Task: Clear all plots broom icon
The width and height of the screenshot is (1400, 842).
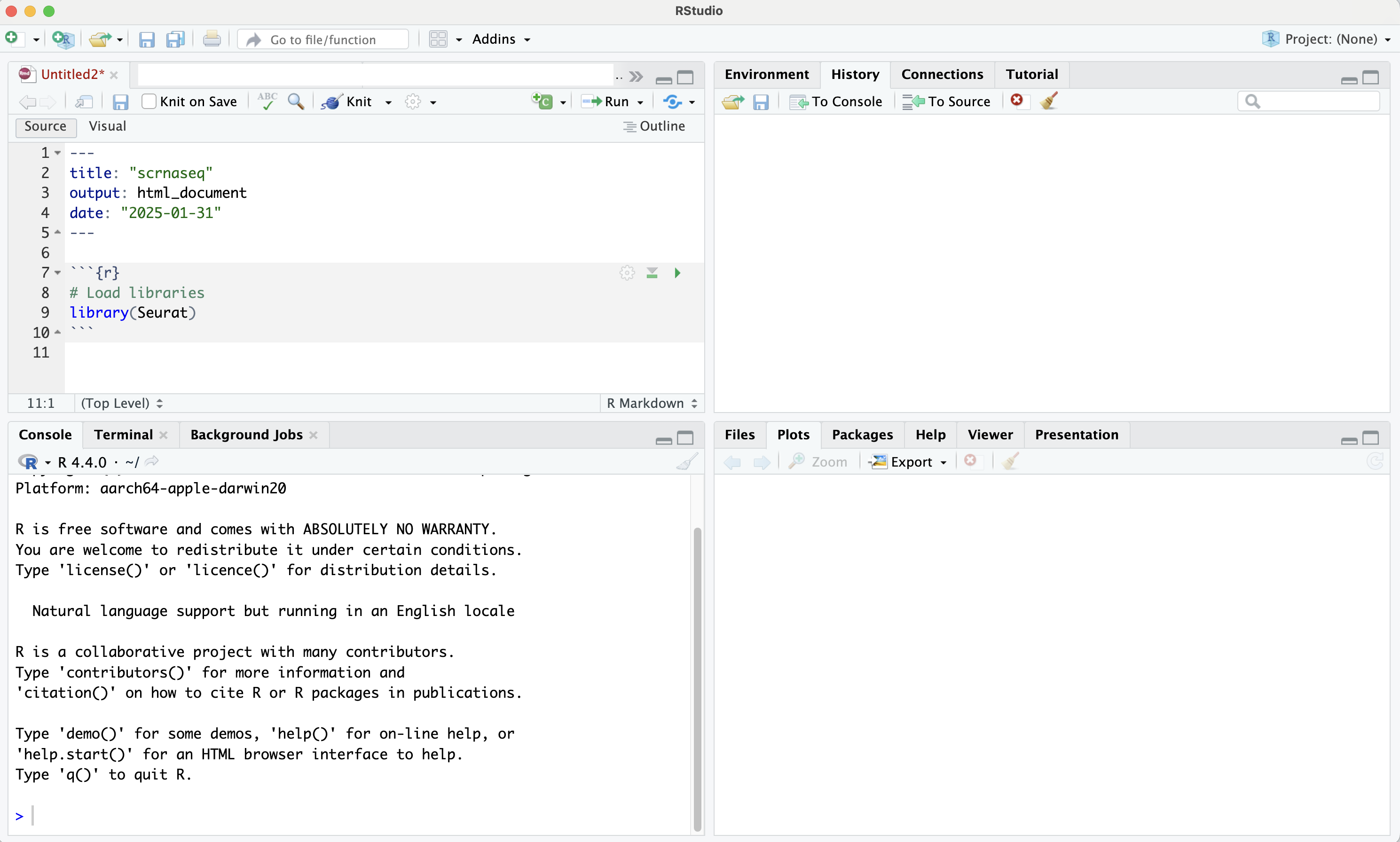Action: point(1011,461)
